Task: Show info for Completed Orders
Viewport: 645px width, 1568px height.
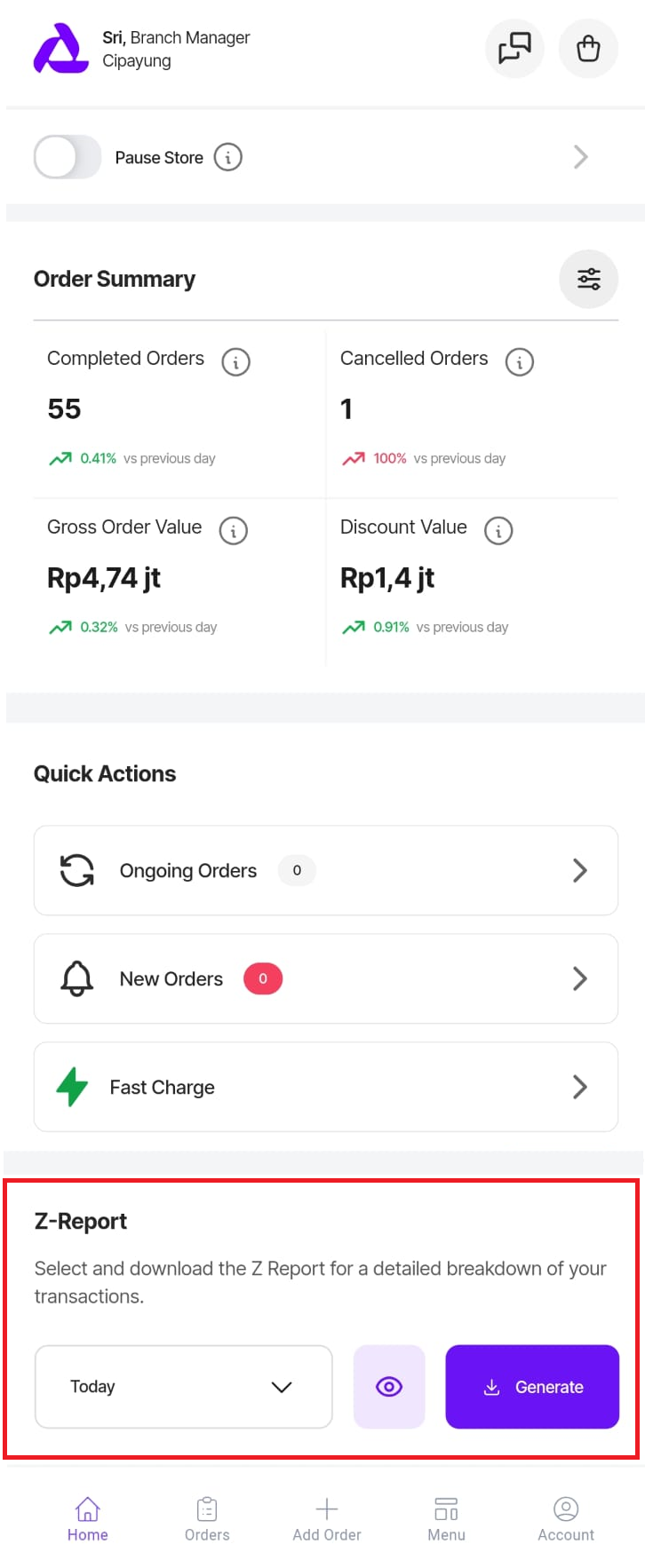Action: pos(235,361)
